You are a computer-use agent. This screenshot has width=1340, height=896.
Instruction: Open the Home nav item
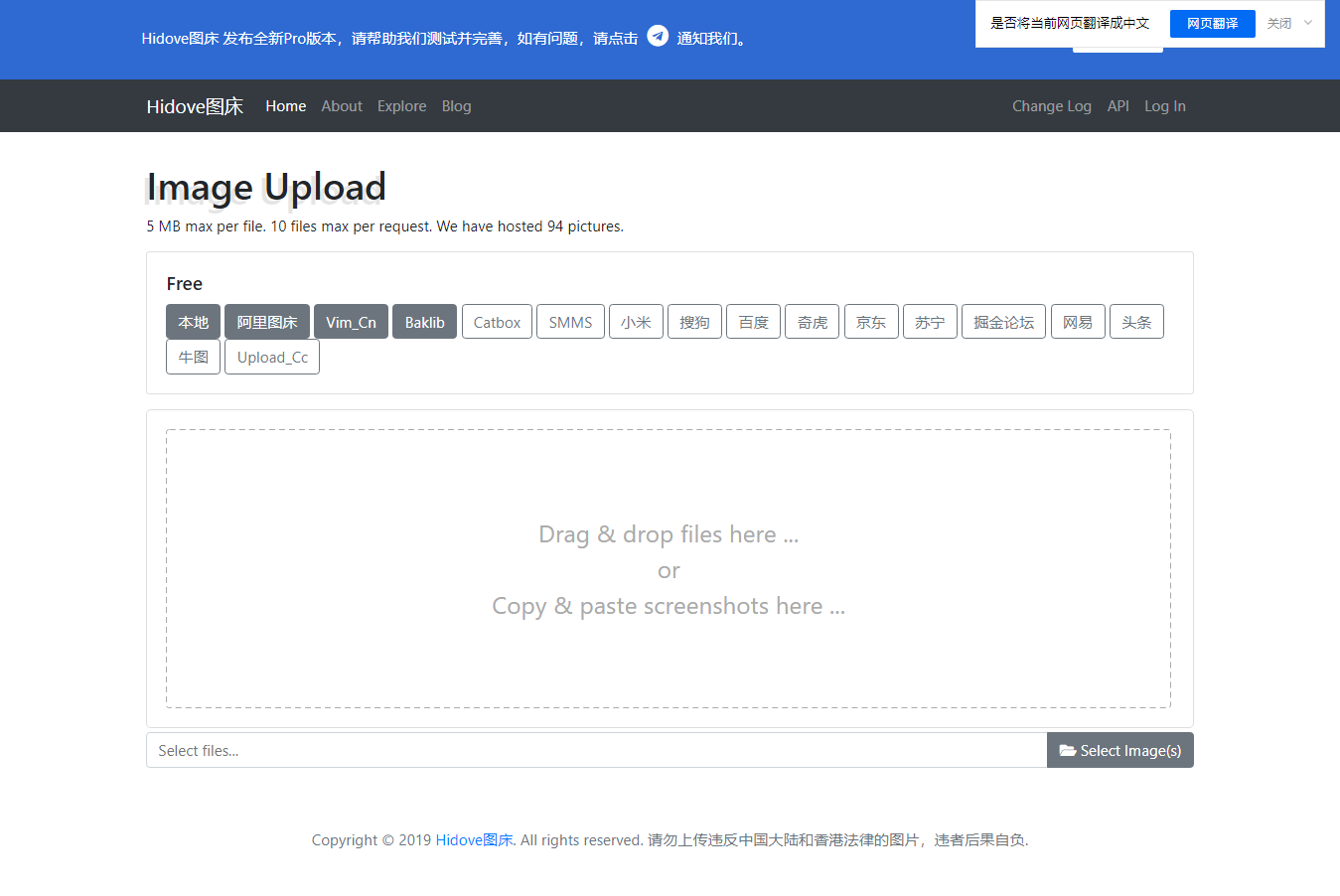pos(286,106)
